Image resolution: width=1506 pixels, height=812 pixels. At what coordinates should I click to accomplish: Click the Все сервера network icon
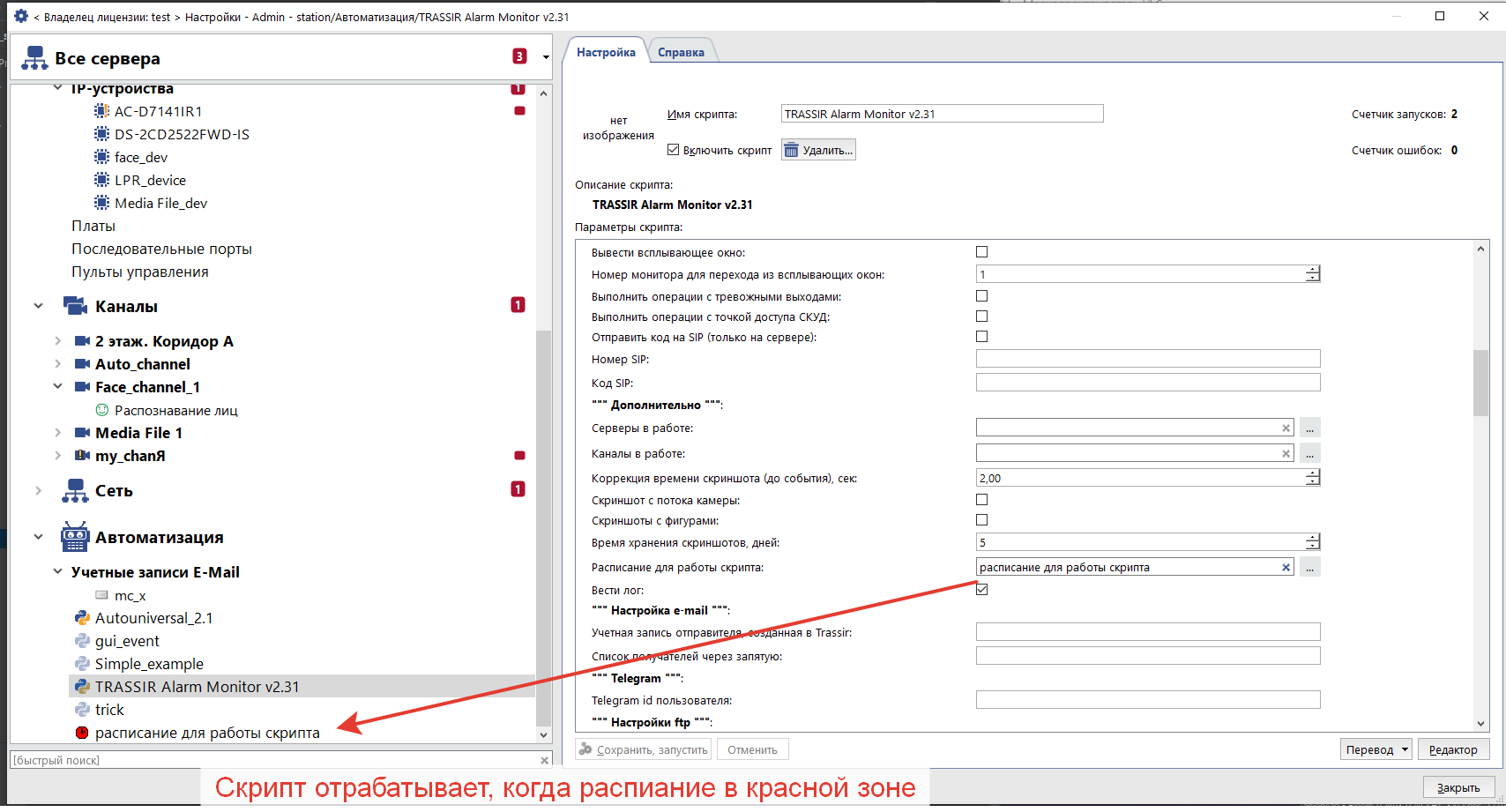(34, 58)
